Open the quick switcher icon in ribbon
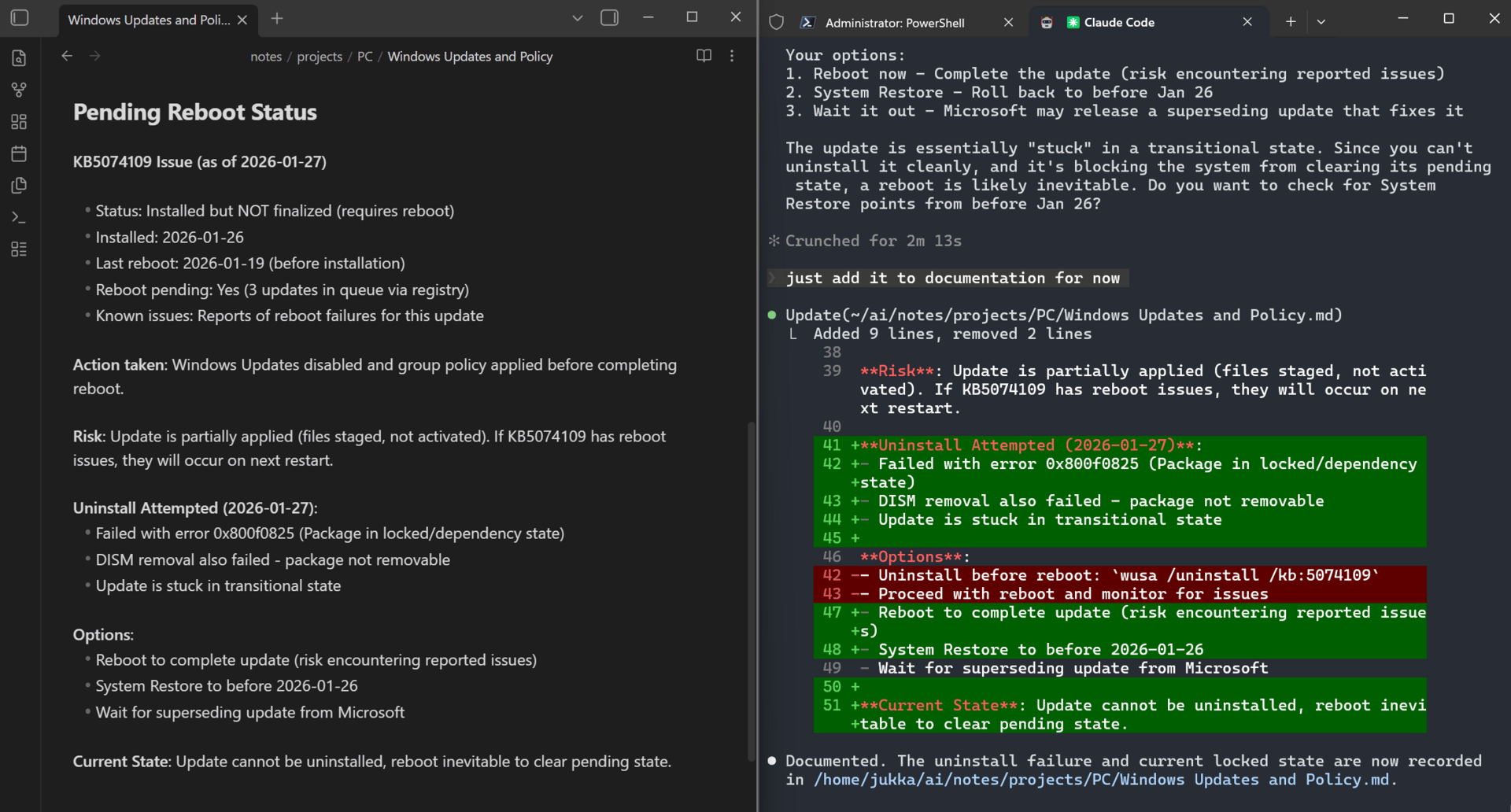Viewport: 1511px width, 812px height. point(20,58)
